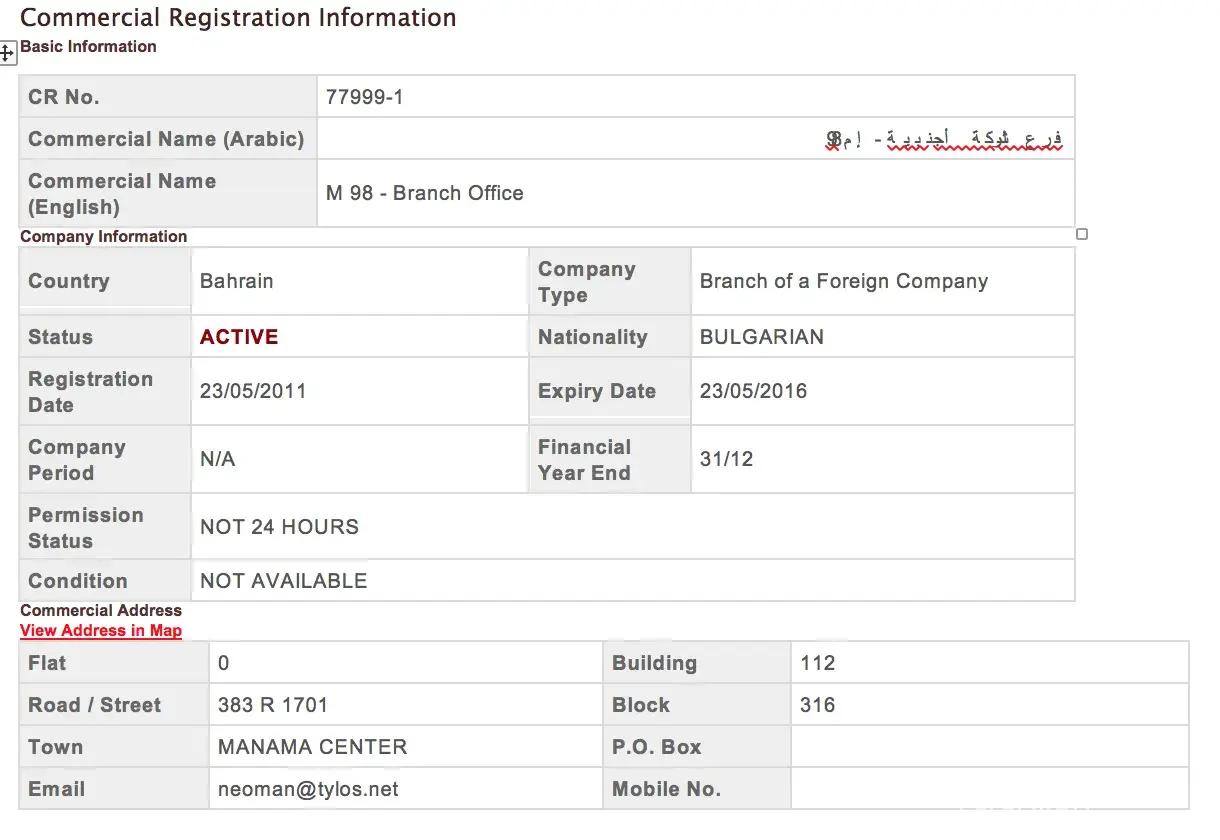The width and height of the screenshot is (1220, 840).
Task: Click the red ACTIVE status text
Action: click(x=239, y=337)
